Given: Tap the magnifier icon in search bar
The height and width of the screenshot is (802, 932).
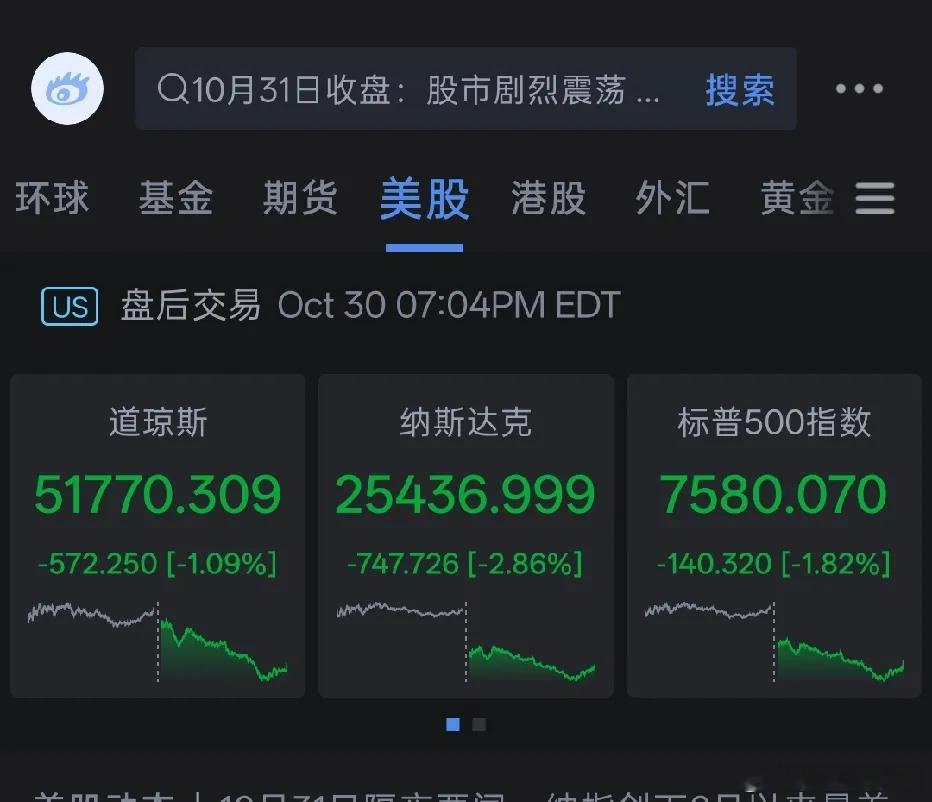Looking at the screenshot, I should tap(172, 89).
